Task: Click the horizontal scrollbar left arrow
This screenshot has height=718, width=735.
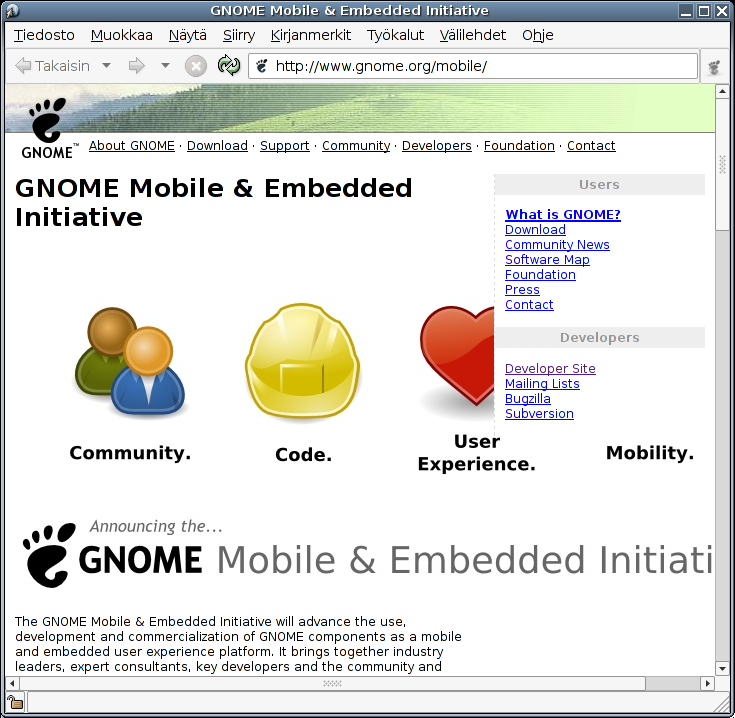Action: pos(12,683)
